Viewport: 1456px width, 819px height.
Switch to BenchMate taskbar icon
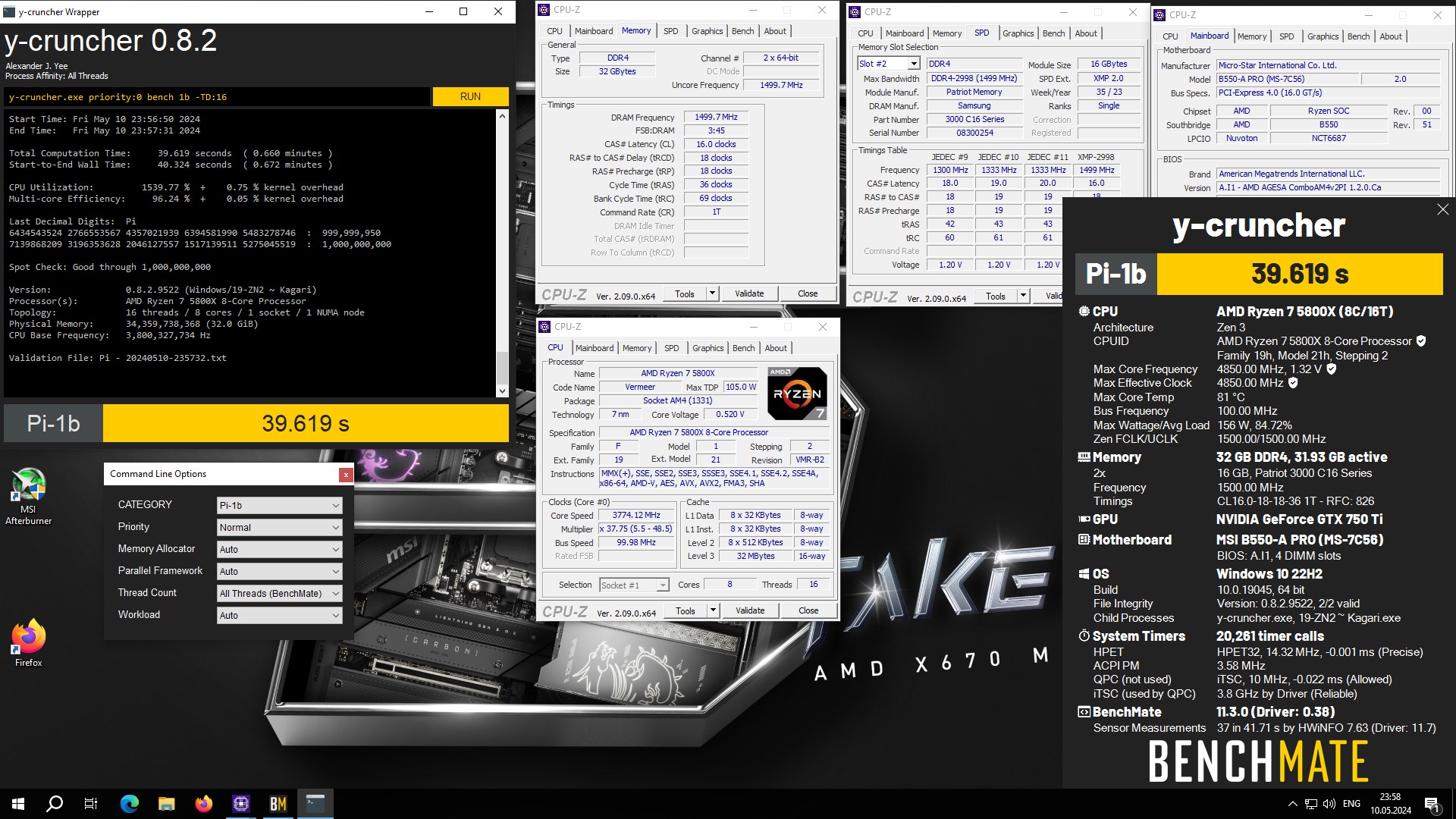(278, 804)
